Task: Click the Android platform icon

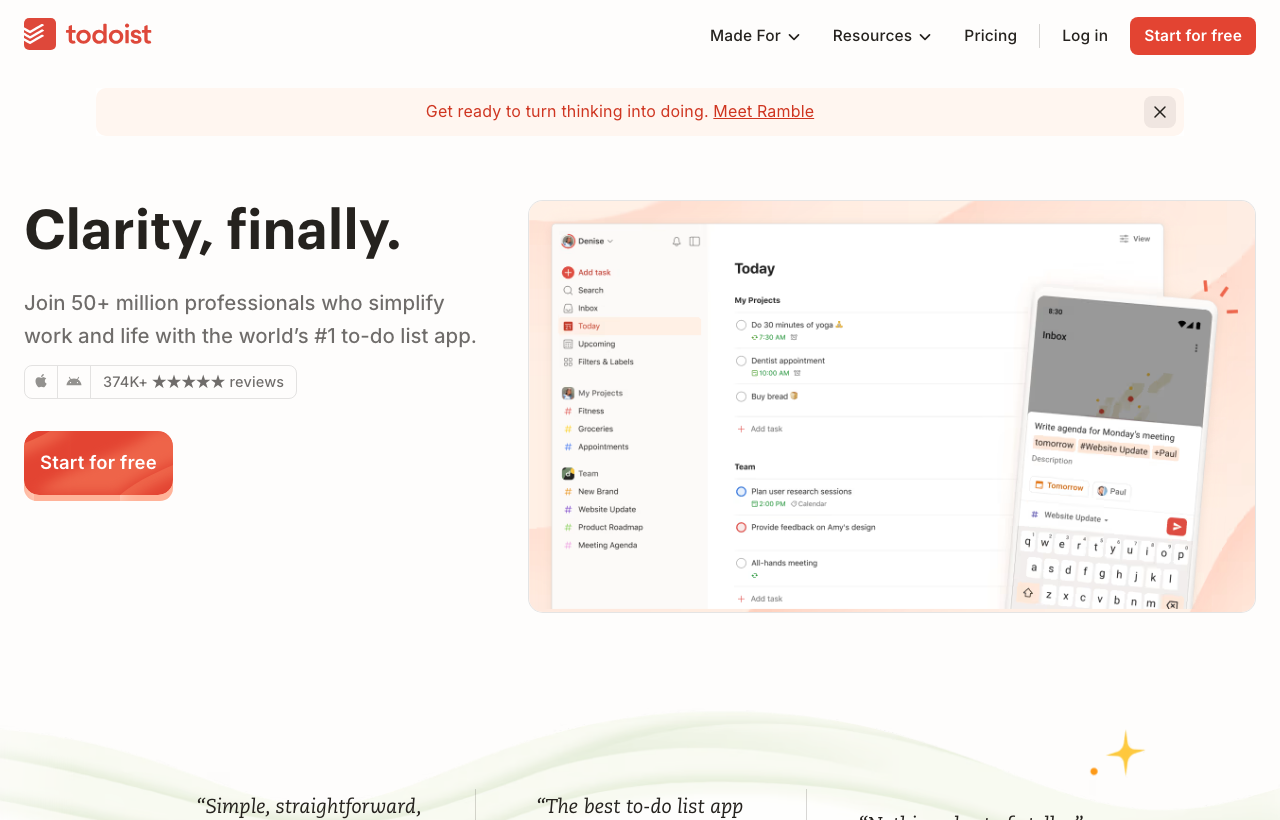Action: [x=74, y=382]
